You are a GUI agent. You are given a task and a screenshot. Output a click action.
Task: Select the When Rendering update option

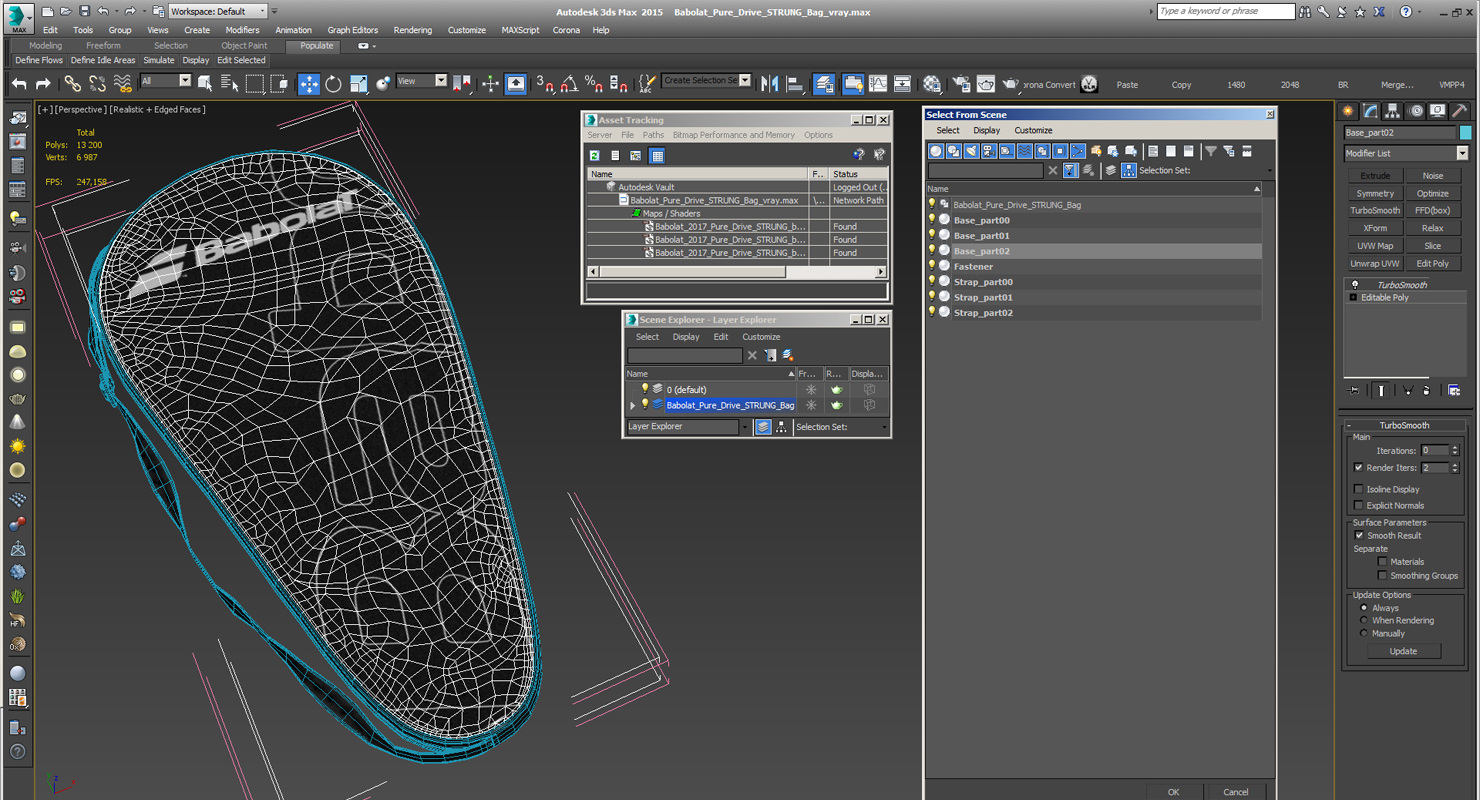click(x=1364, y=620)
